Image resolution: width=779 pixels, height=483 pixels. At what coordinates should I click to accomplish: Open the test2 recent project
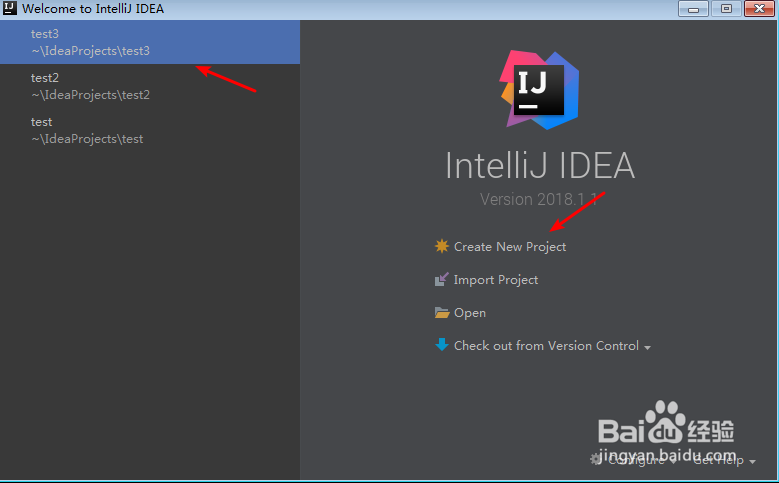(x=150, y=86)
